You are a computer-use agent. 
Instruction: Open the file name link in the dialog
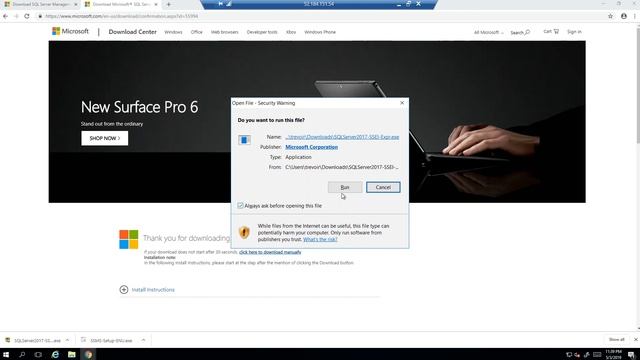342,137
